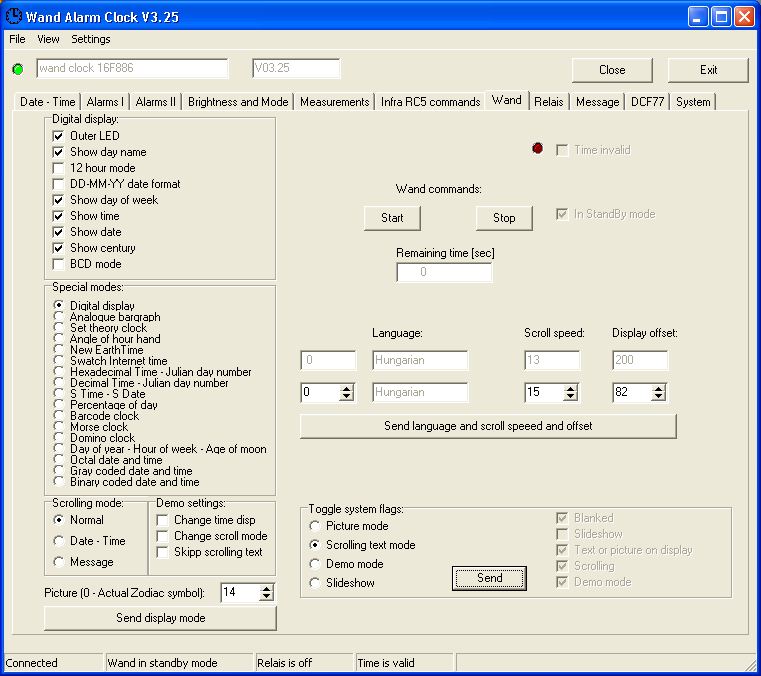
Task: Open the Infra RC5 commands tab
Action: 430,102
